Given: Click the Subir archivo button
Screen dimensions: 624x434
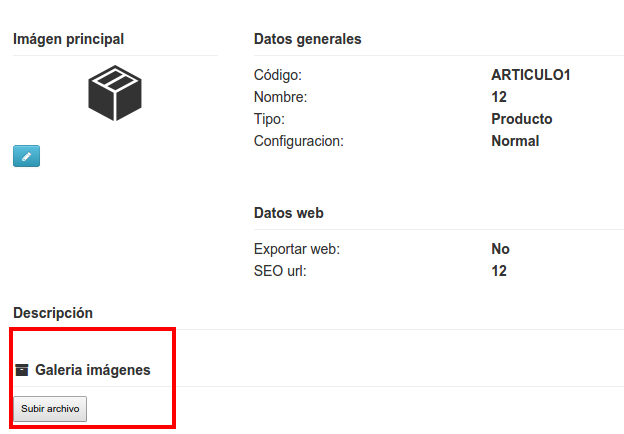Looking at the screenshot, I should click(x=50, y=409).
